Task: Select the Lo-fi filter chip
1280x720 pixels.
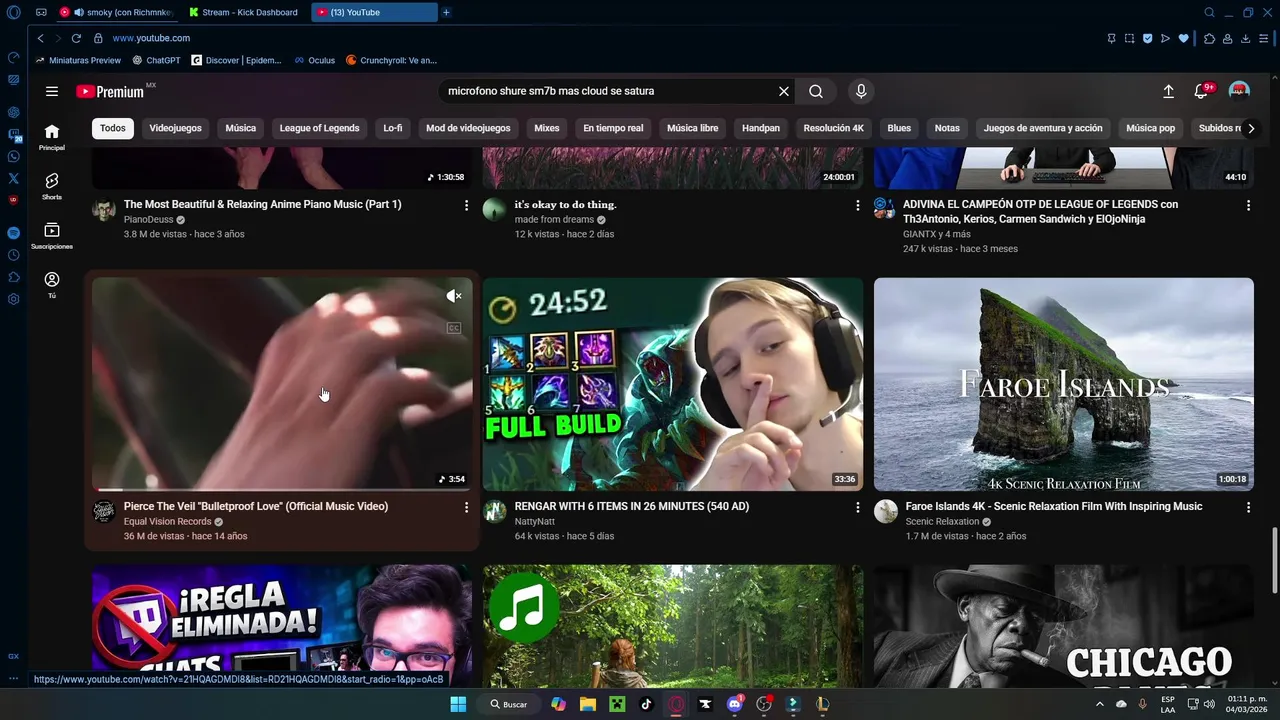Action: click(393, 128)
